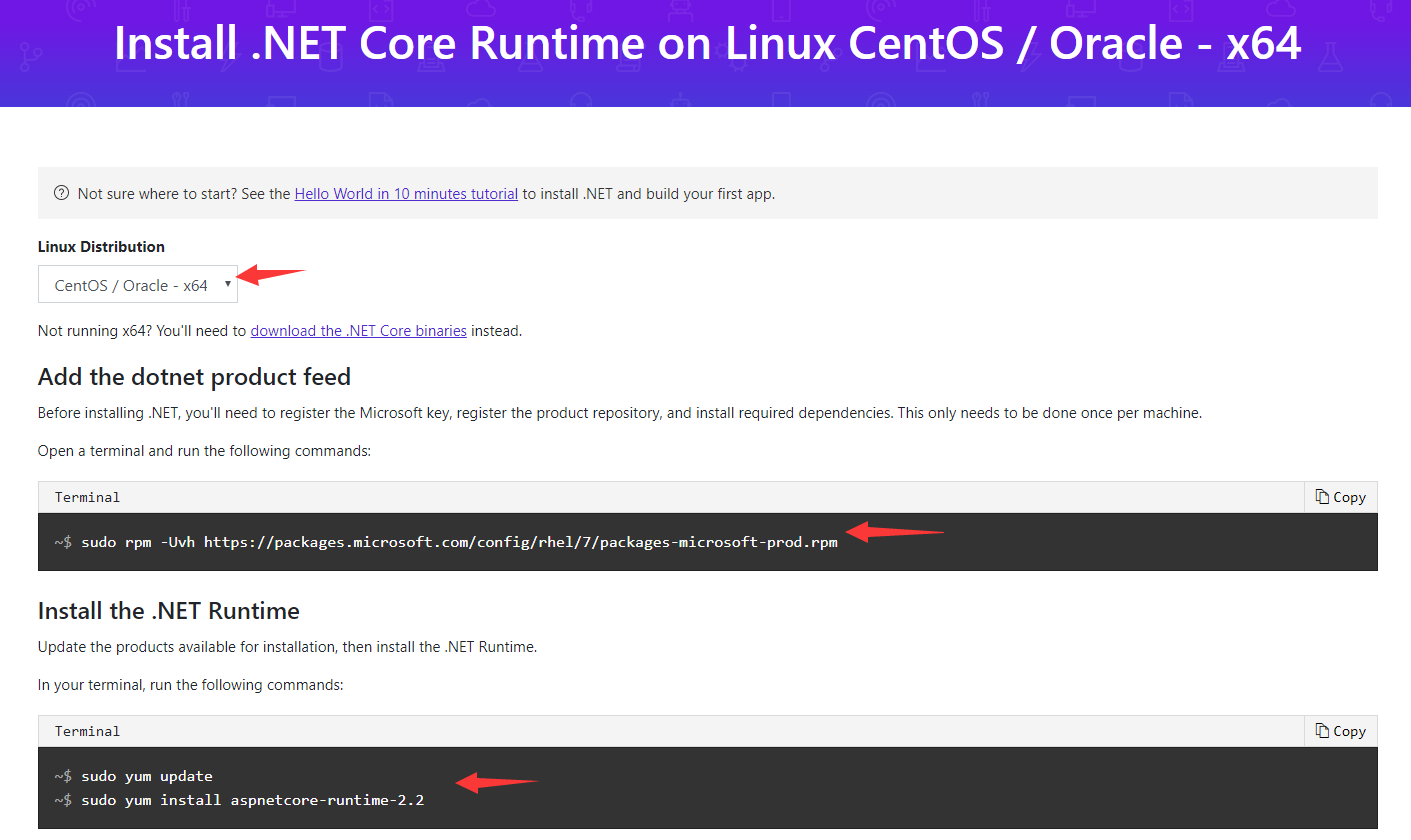
Task: Click the sudo yum update command line
Action: [x=147, y=776]
